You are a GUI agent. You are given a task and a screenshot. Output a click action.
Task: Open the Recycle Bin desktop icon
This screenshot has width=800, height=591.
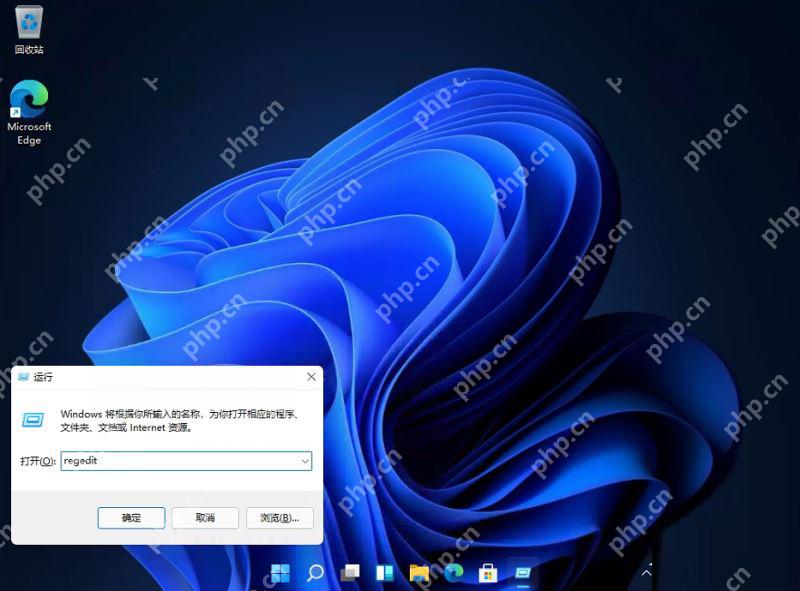coord(29,28)
